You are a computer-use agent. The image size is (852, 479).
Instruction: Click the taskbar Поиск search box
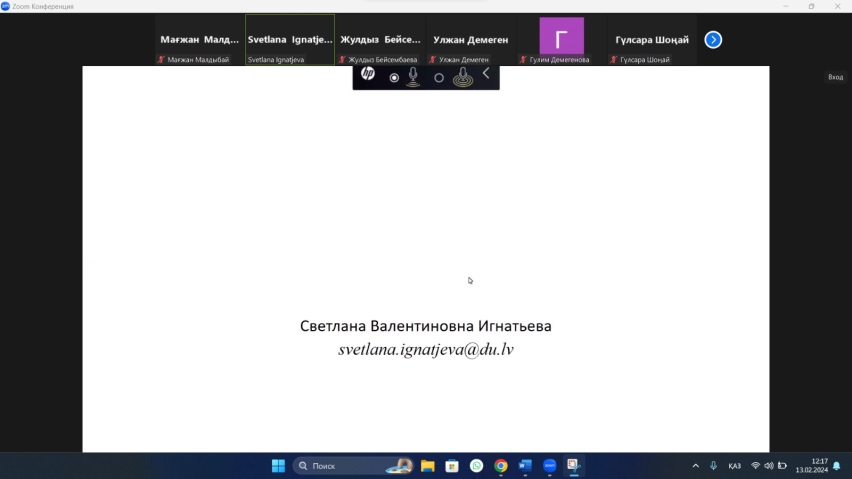pyautogui.click(x=350, y=466)
